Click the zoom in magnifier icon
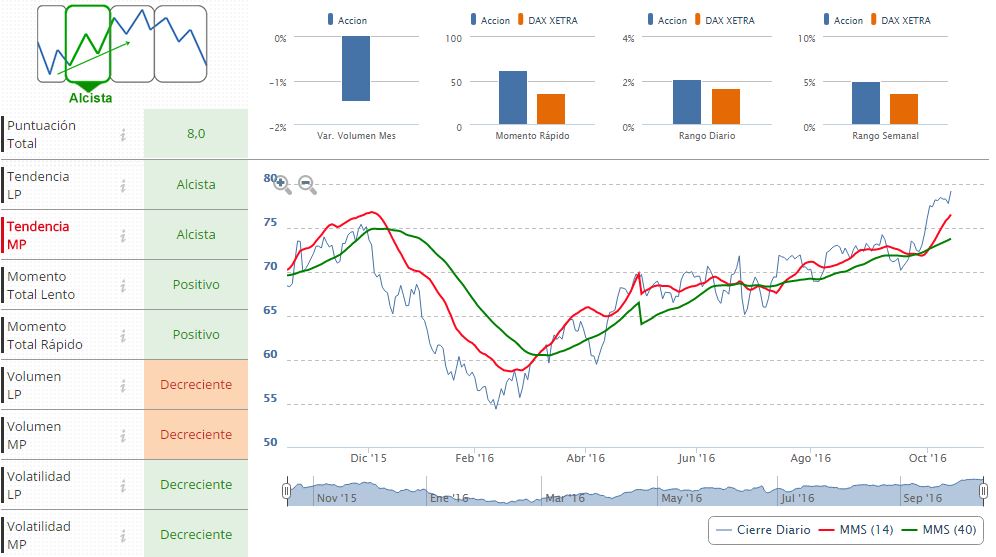Viewport: 996px width, 557px height. click(x=282, y=185)
